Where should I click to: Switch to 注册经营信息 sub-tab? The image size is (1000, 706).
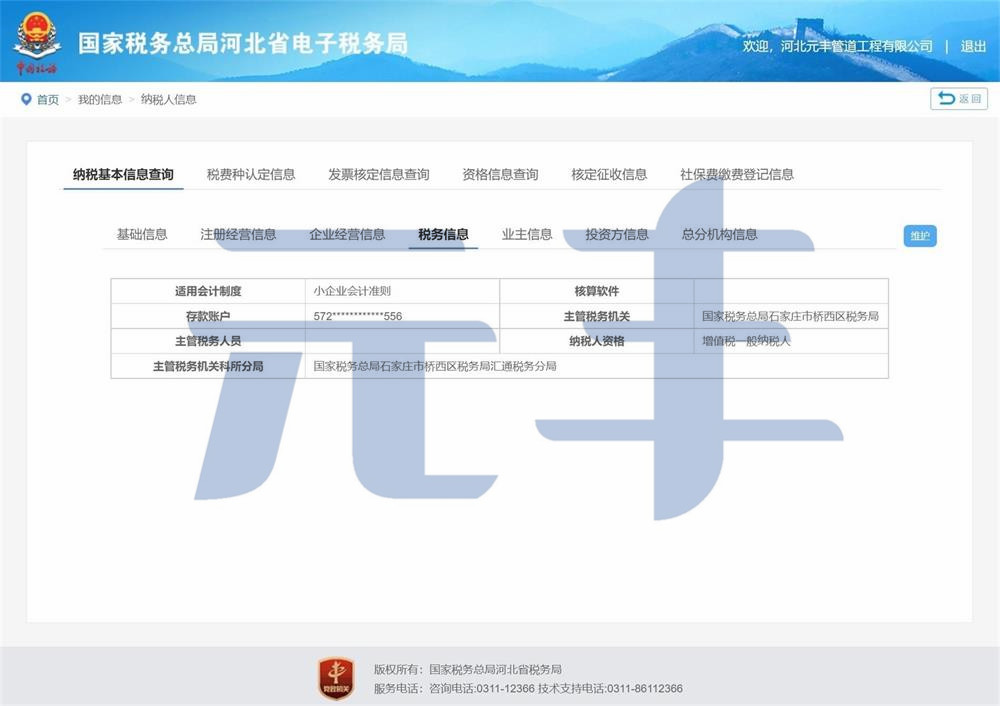pos(238,234)
